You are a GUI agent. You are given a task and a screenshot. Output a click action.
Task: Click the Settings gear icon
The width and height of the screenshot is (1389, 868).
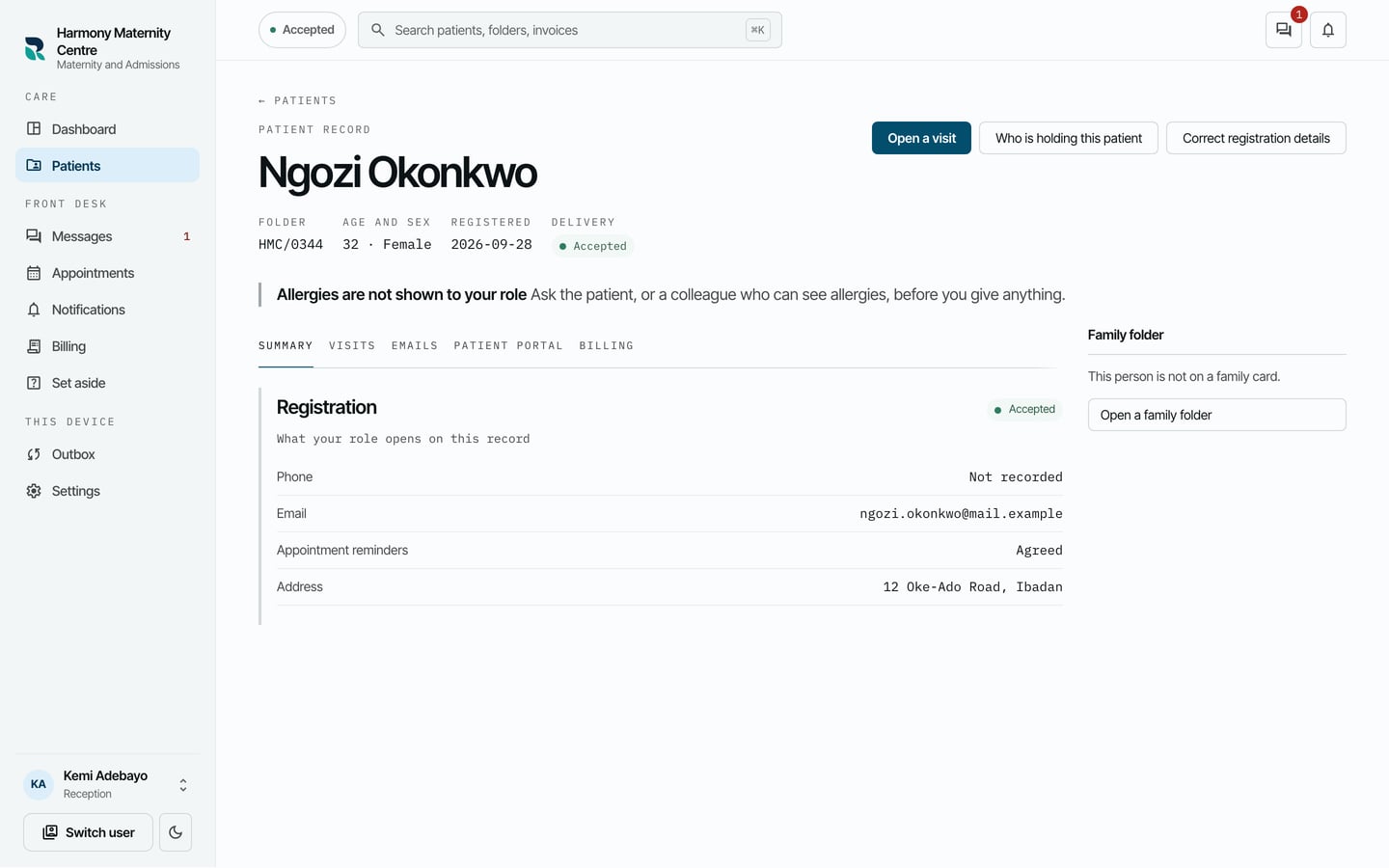(x=34, y=491)
